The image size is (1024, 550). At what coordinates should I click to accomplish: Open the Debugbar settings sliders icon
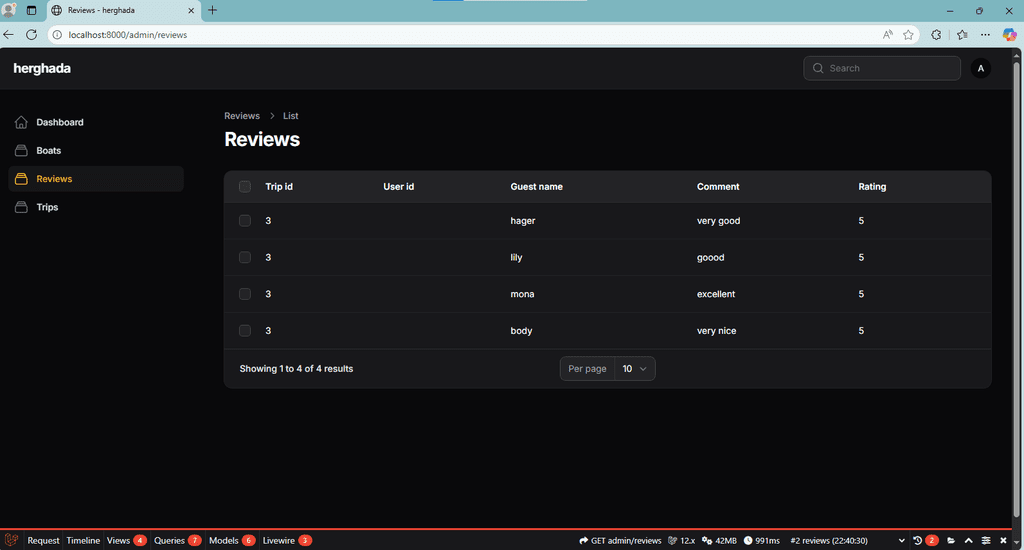(986, 540)
